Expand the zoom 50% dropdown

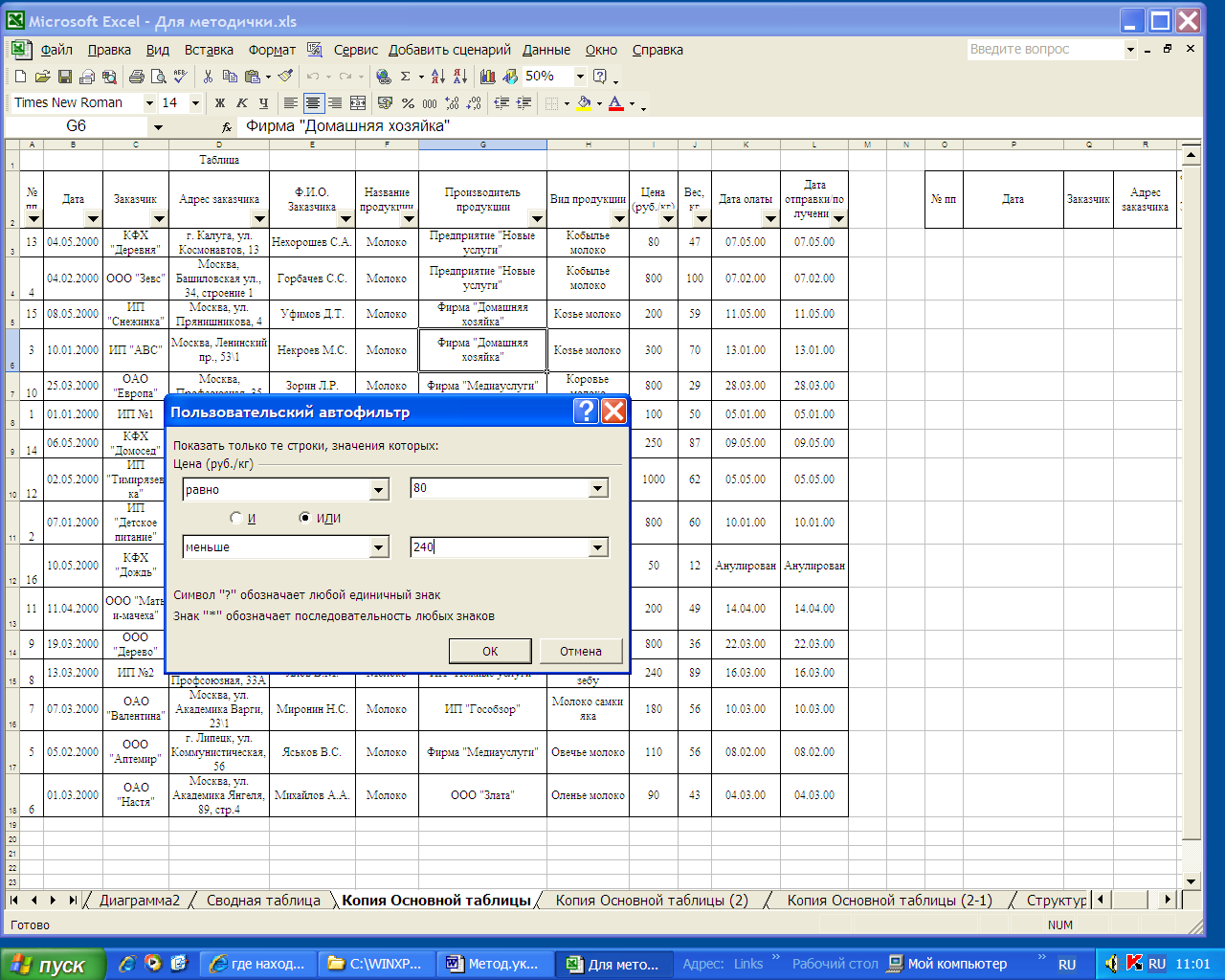[580, 77]
